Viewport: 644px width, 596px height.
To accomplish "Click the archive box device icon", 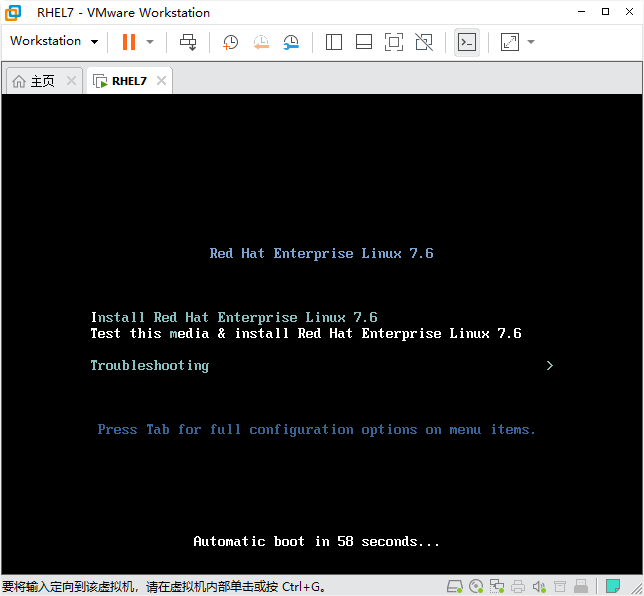I will (560, 586).
